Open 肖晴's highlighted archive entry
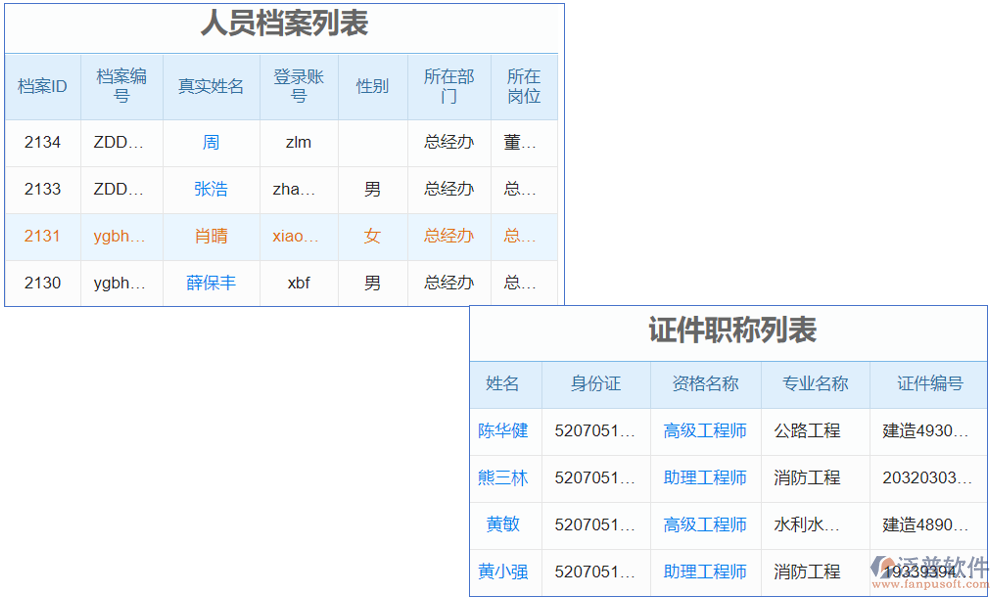Viewport: 1000px width, 600px height. point(211,236)
